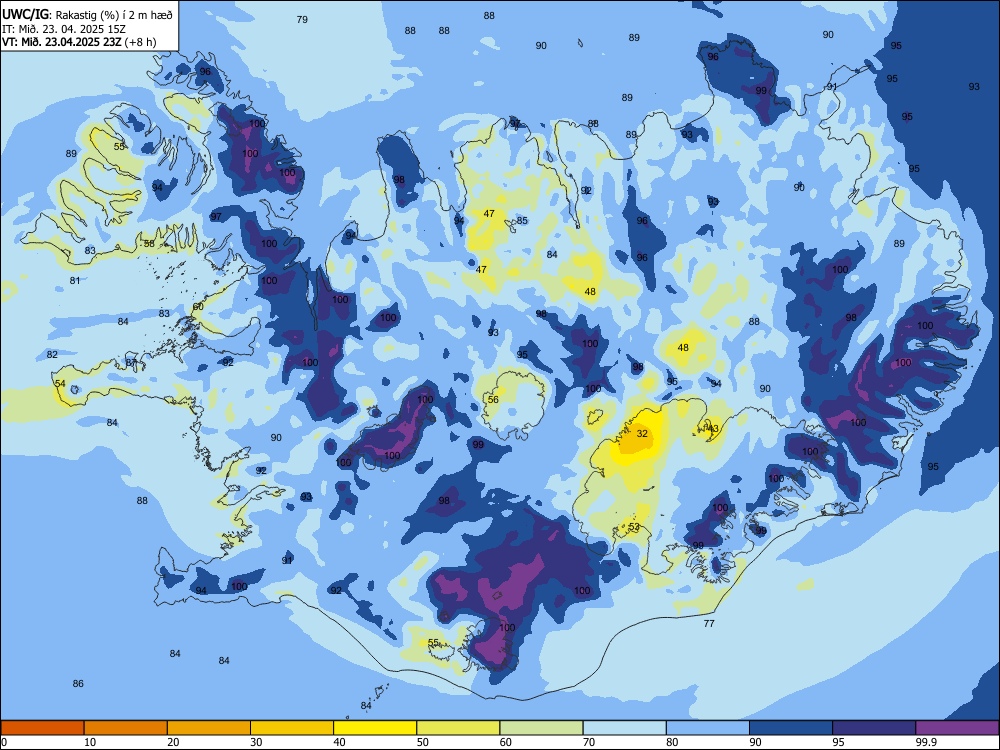This screenshot has width=1000, height=750.
Task: Click the legend label 10
Action: 90,742
